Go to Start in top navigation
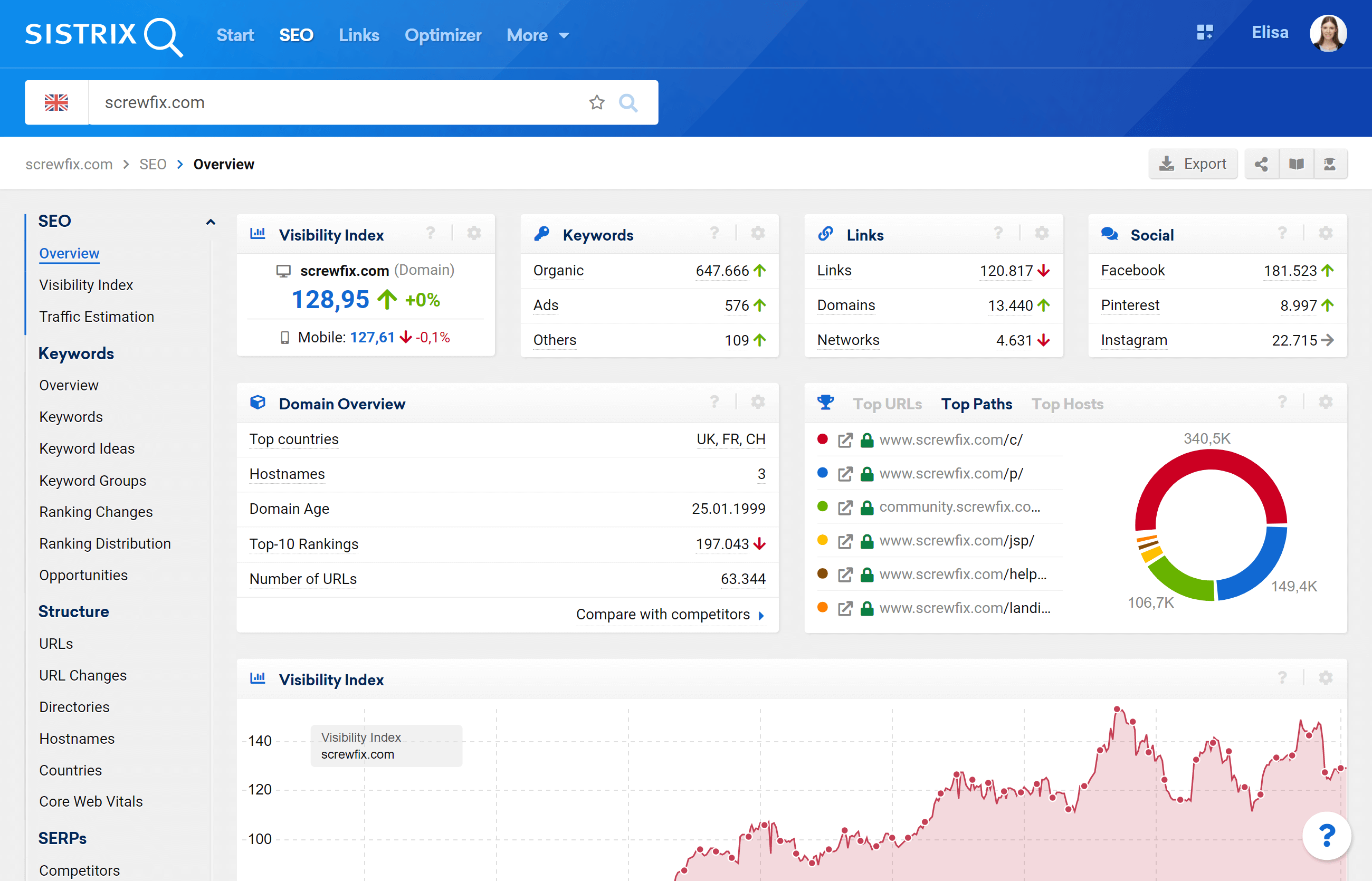1372x881 pixels. pyautogui.click(x=235, y=35)
